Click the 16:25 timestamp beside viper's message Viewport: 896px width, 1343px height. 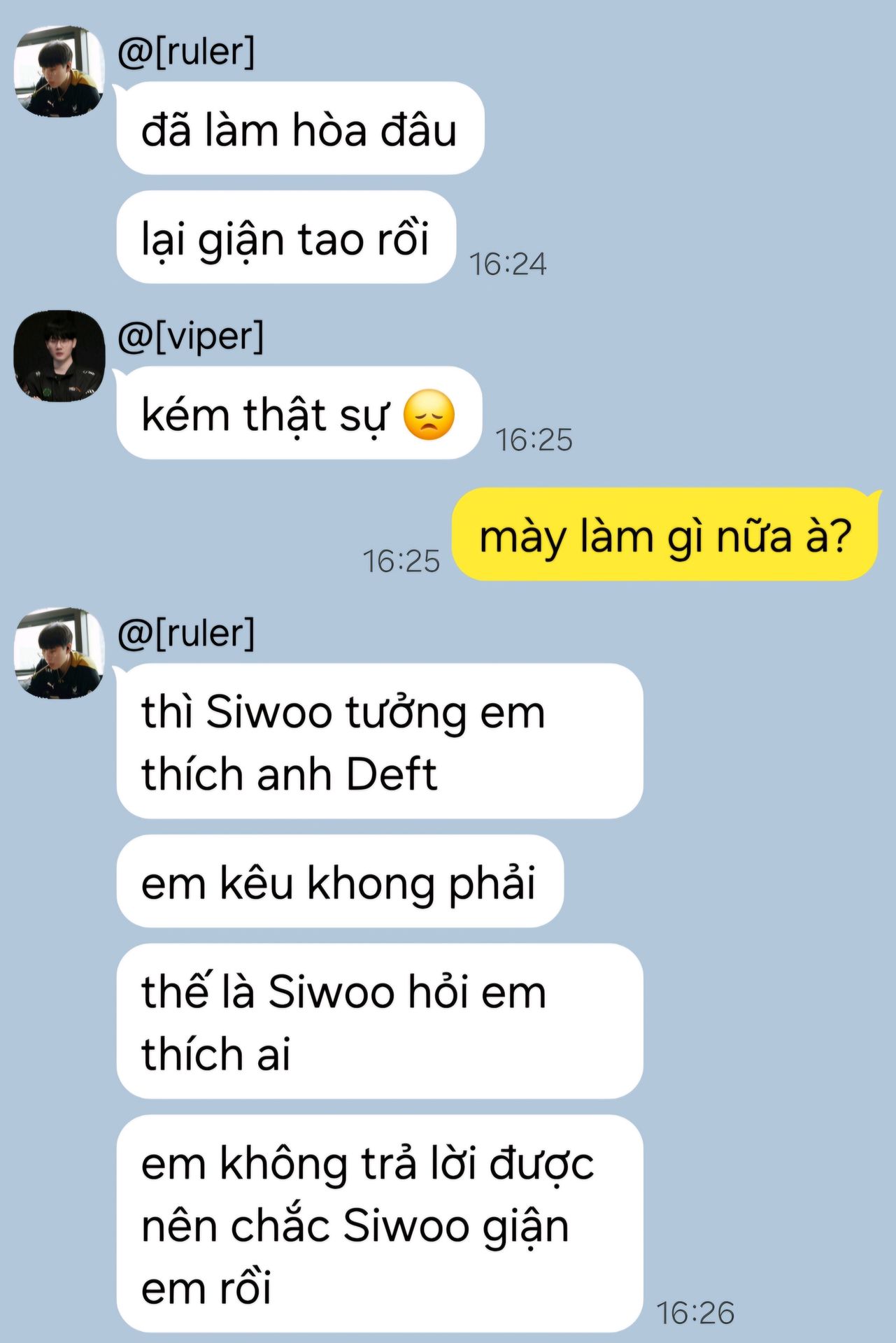[534, 440]
